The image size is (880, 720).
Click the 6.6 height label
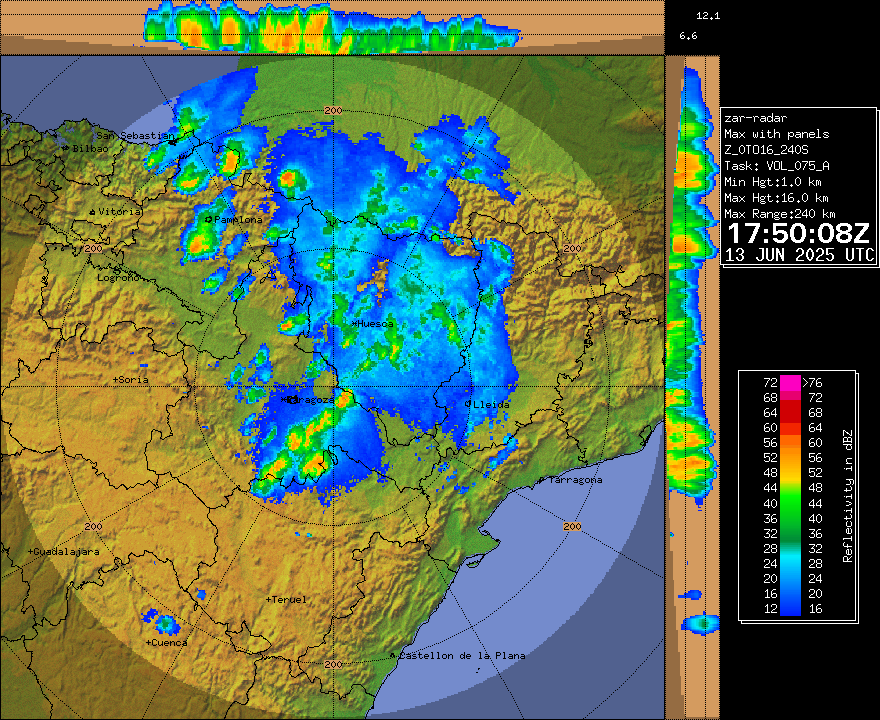coord(689,36)
